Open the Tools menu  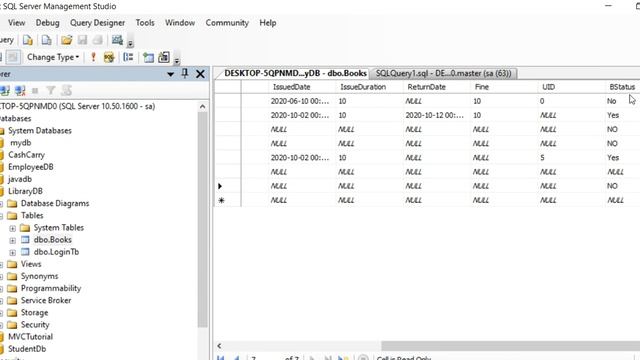[x=145, y=23]
